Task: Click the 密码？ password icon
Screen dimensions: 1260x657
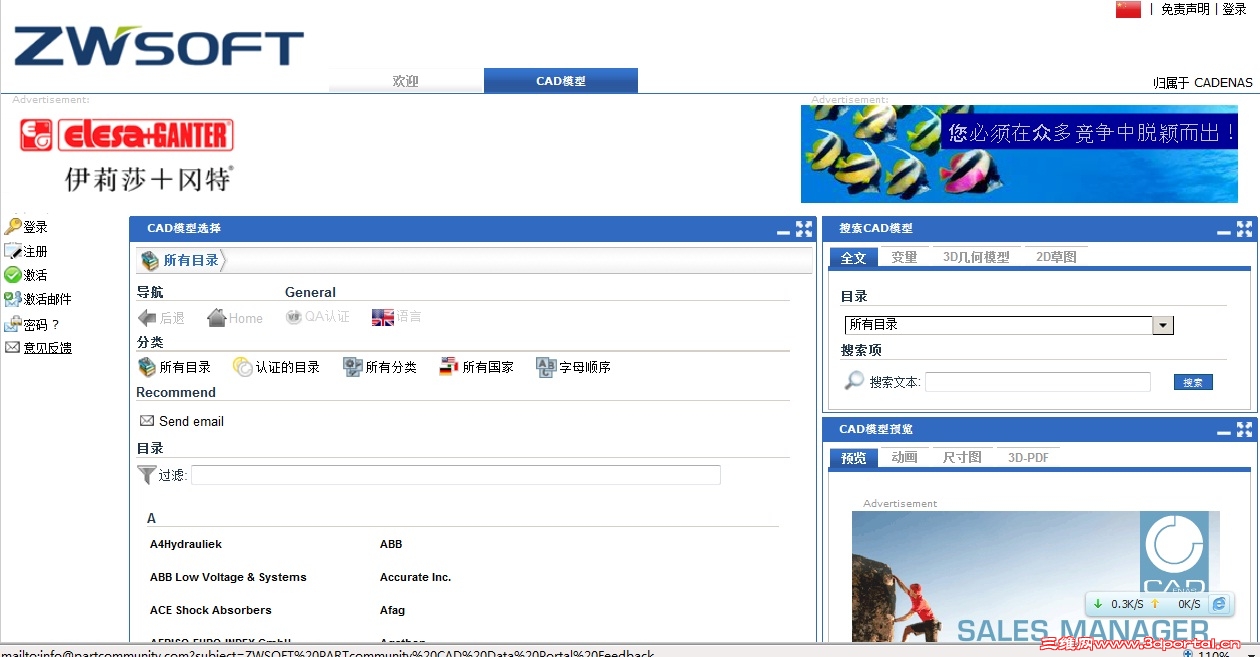Action: [13, 324]
